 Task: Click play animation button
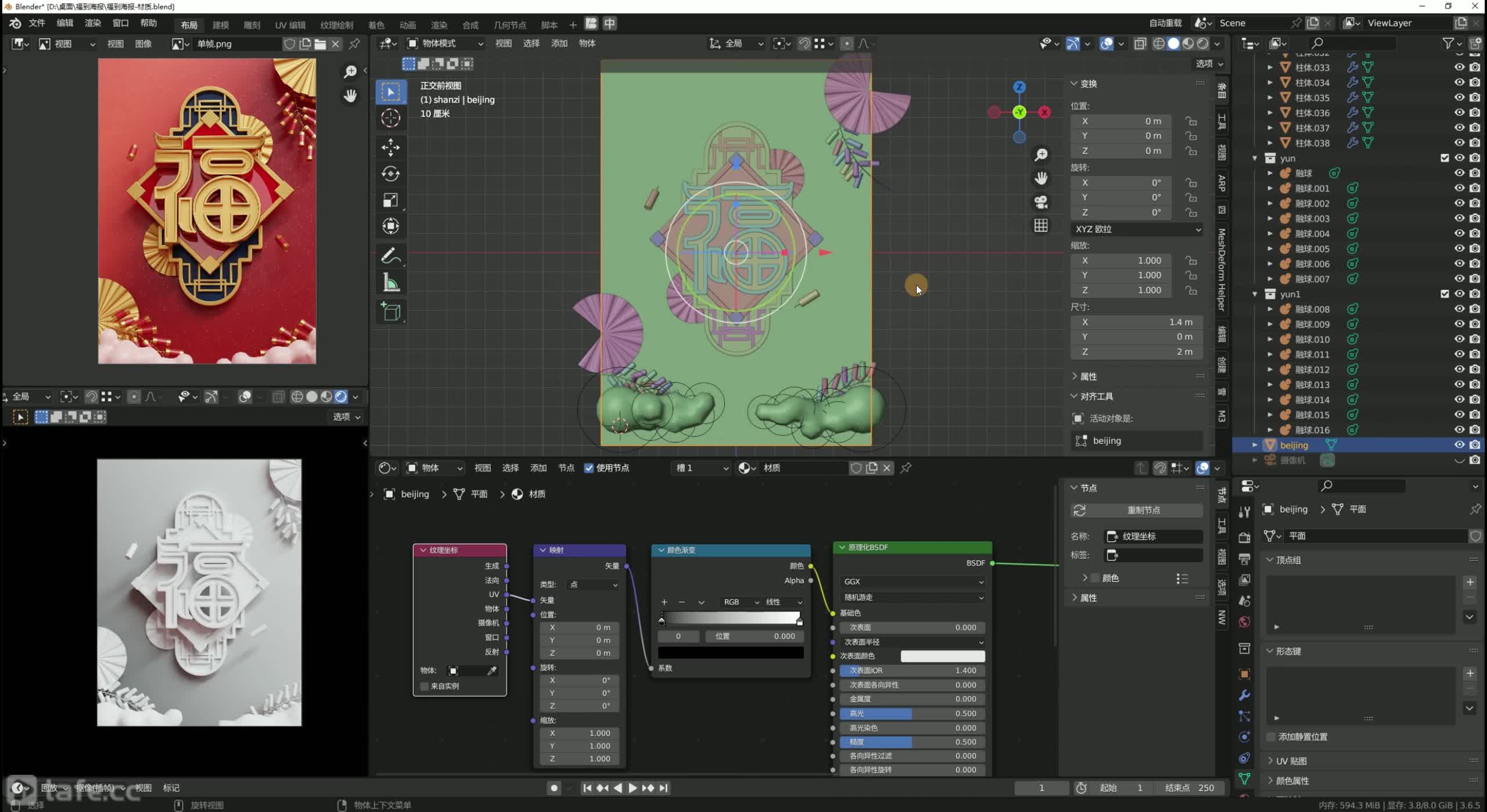click(x=633, y=788)
